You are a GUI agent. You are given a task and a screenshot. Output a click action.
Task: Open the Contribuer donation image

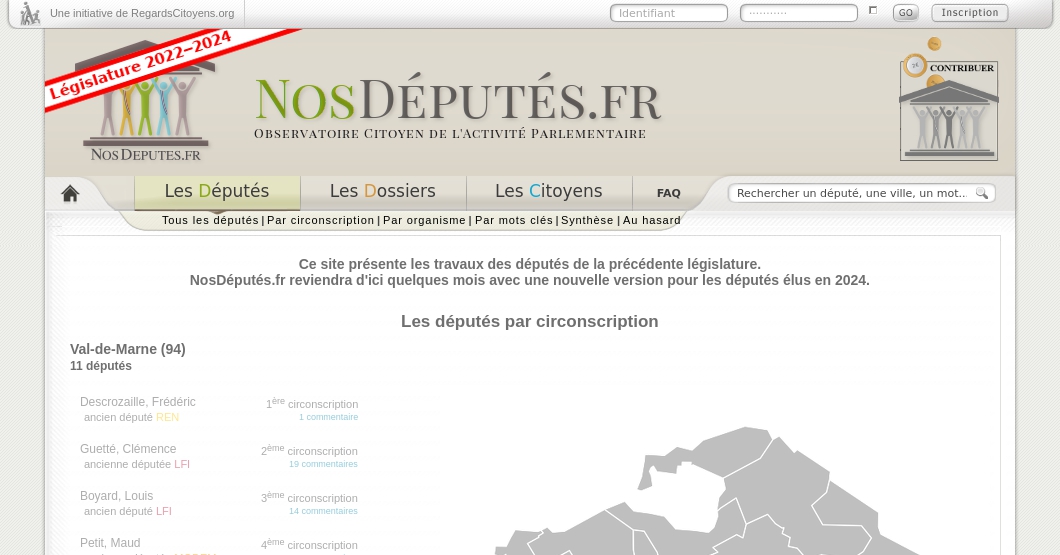coord(948,99)
